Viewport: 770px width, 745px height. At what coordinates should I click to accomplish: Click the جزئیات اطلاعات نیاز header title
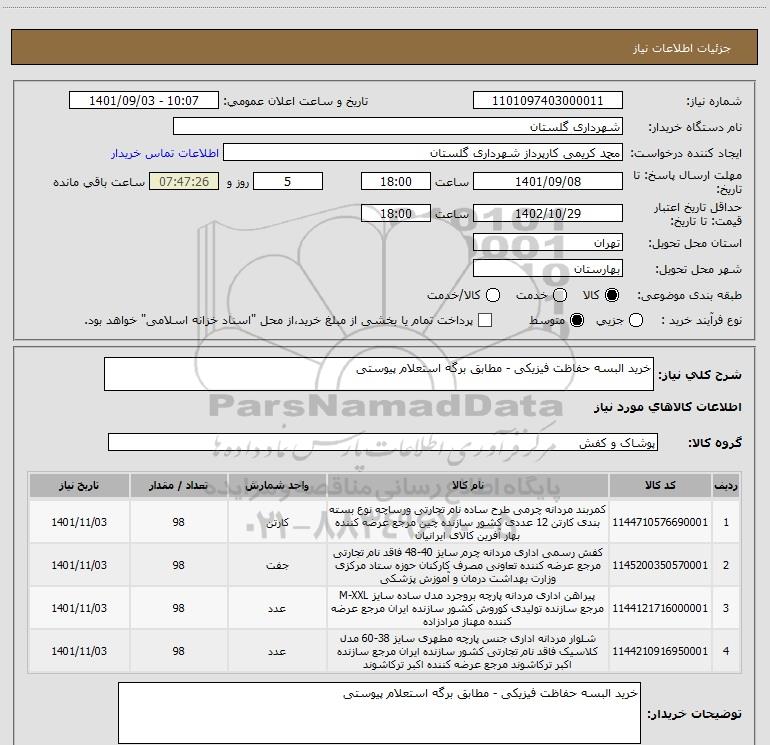[682, 48]
